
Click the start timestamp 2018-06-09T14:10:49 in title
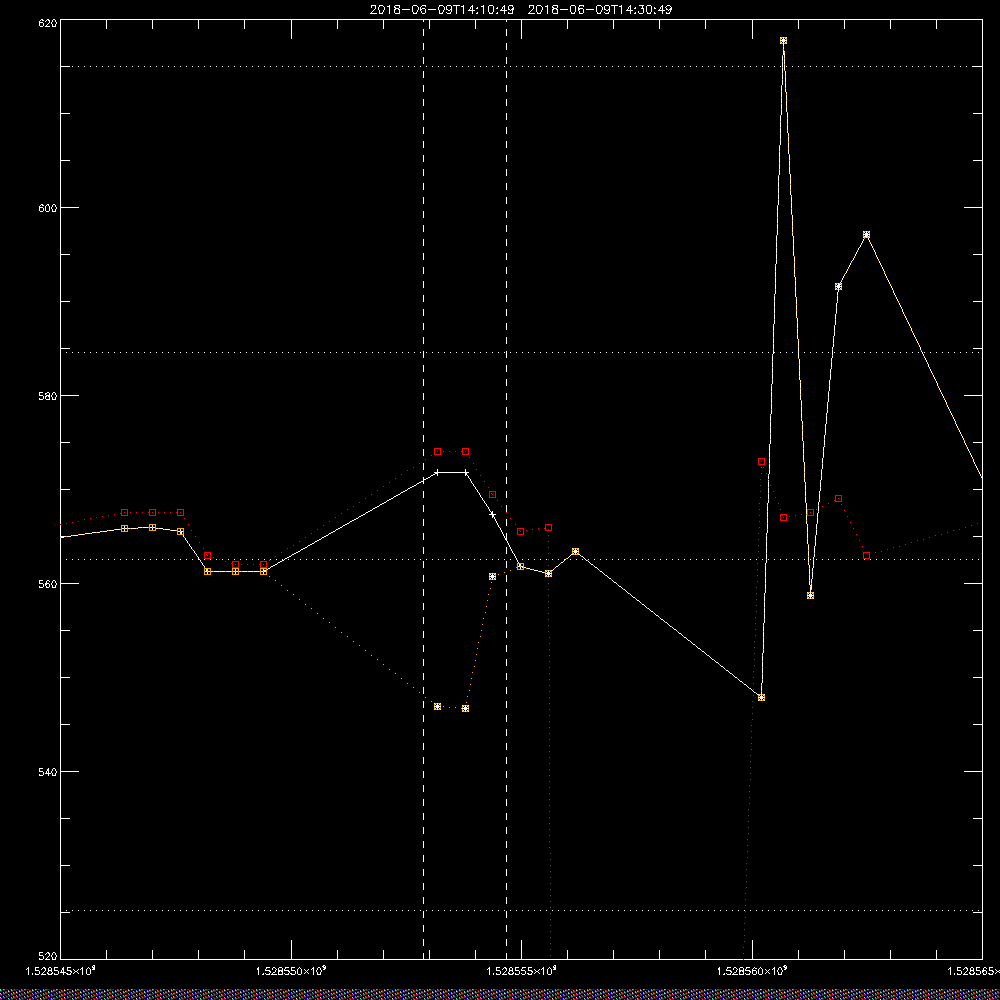(x=442, y=10)
